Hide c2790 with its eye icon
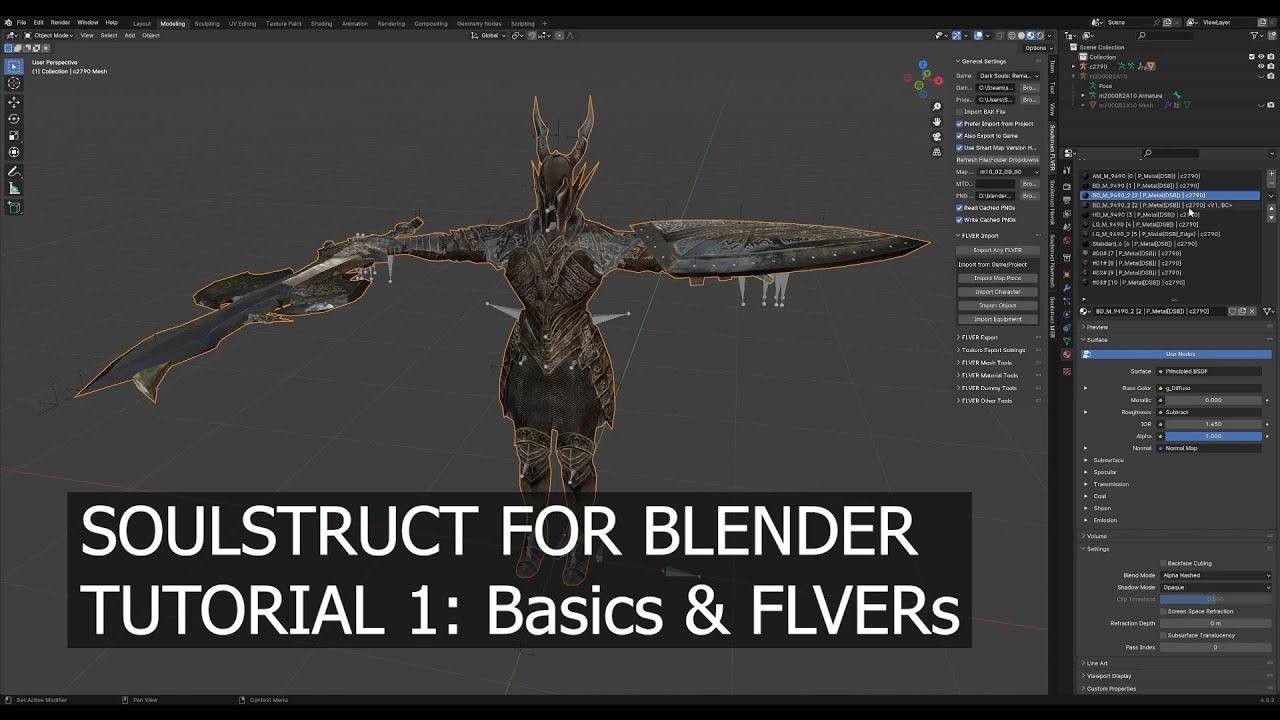Image resolution: width=1280 pixels, height=720 pixels. (x=1260, y=66)
